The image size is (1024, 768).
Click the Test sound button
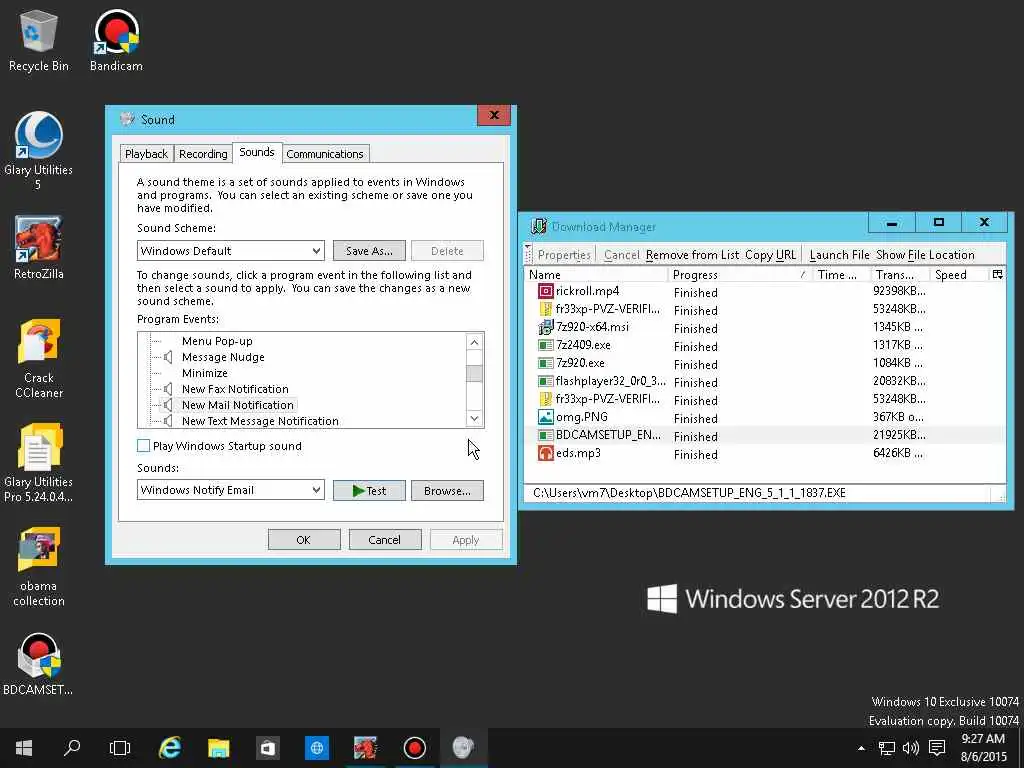coord(369,490)
